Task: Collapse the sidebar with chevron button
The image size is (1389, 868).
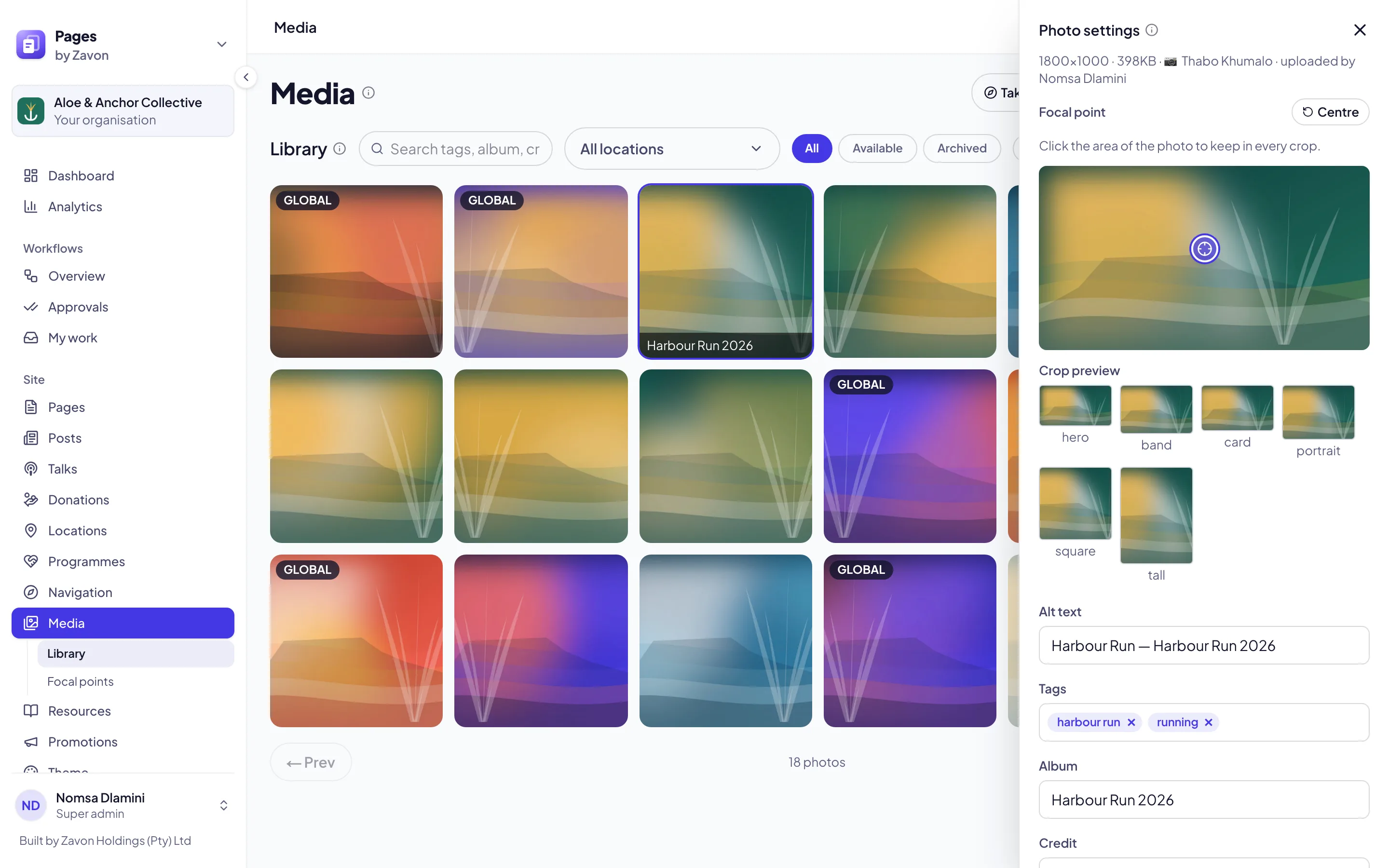Action: [x=245, y=77]
